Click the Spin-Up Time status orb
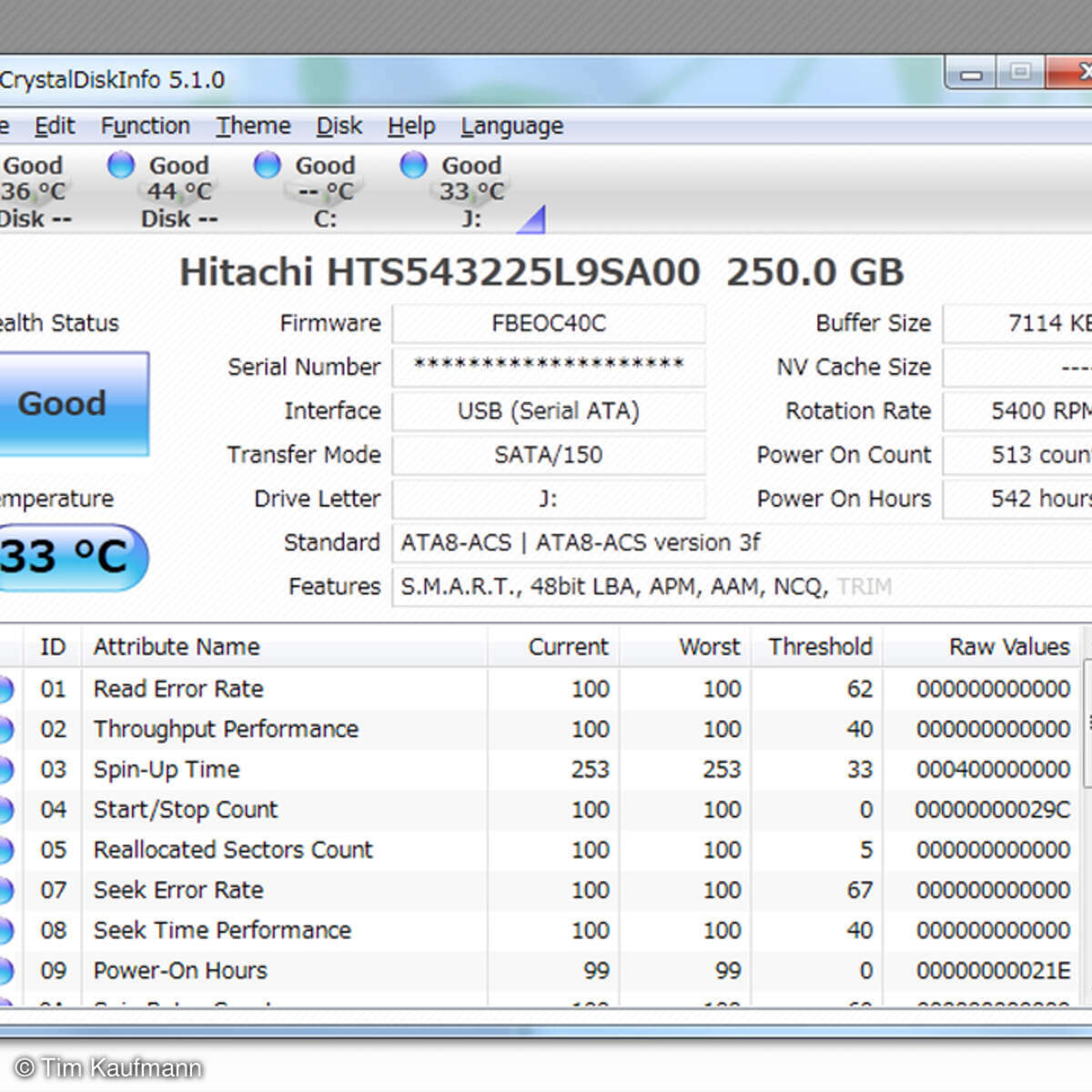The image size is (1092, 1092). (x=5, y=770)
